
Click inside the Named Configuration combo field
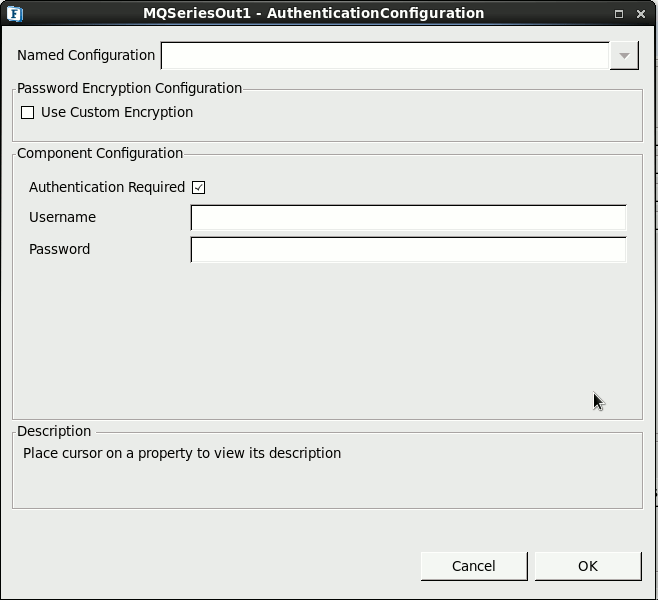385,55
